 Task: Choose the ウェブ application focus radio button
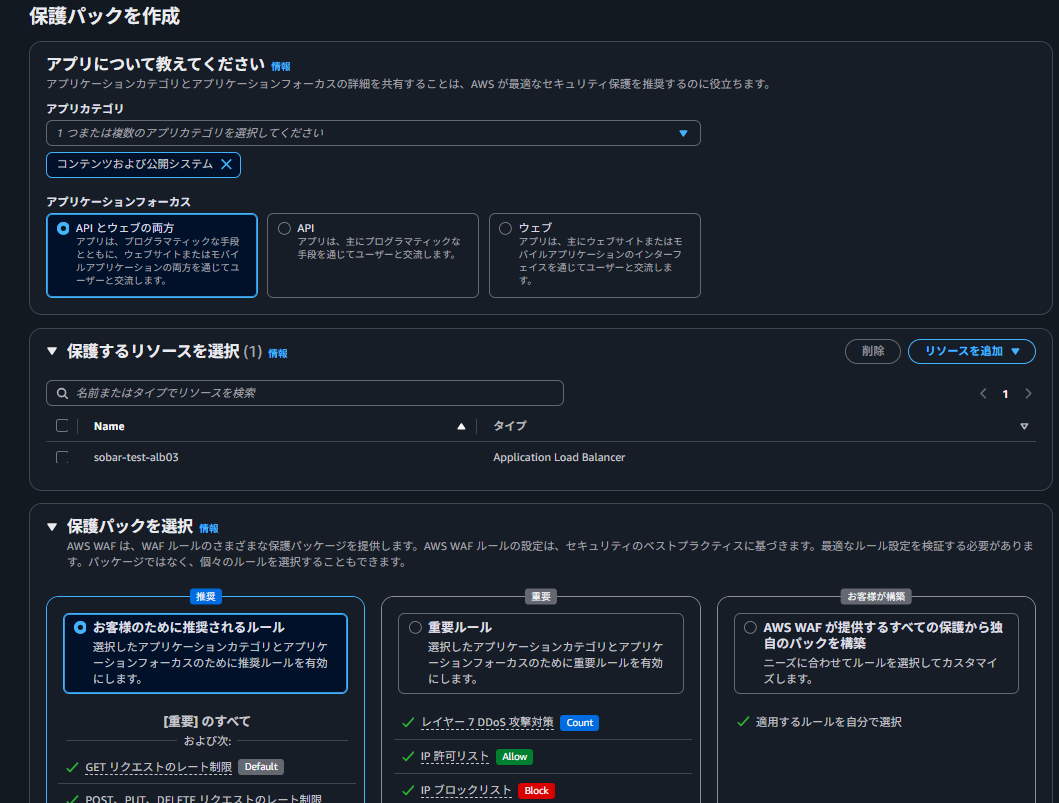coord(506,228)
